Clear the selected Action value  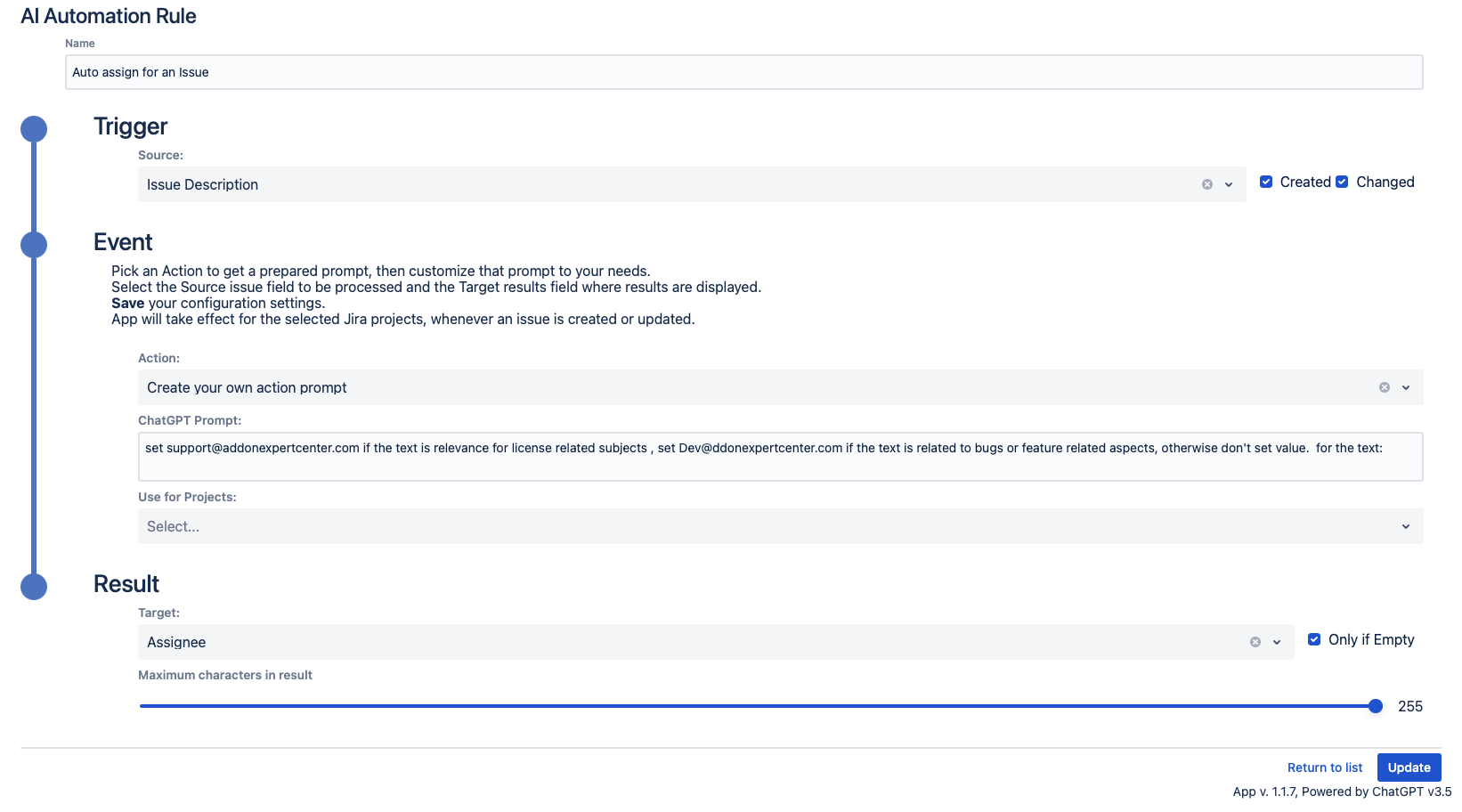[1385, 387]
